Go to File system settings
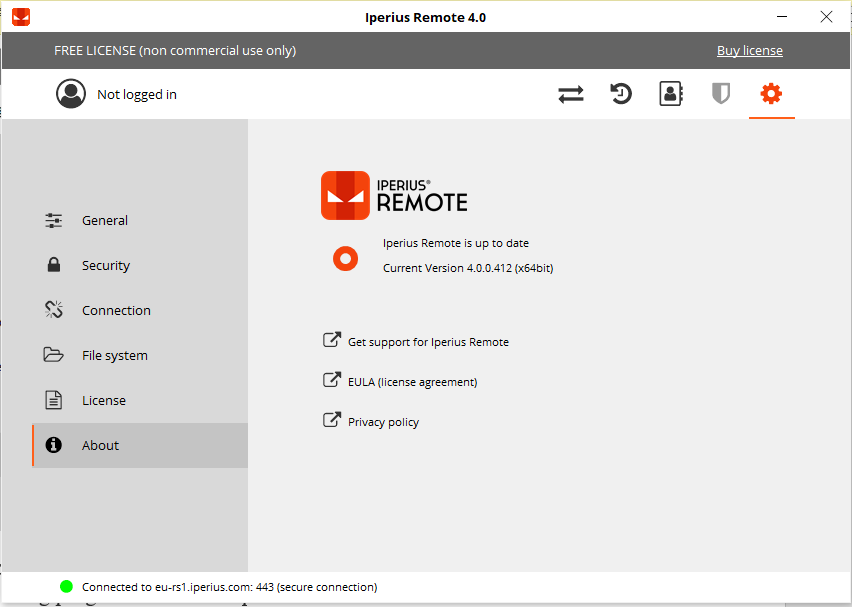This screenshot has width=852, height=607. point(114,356)
